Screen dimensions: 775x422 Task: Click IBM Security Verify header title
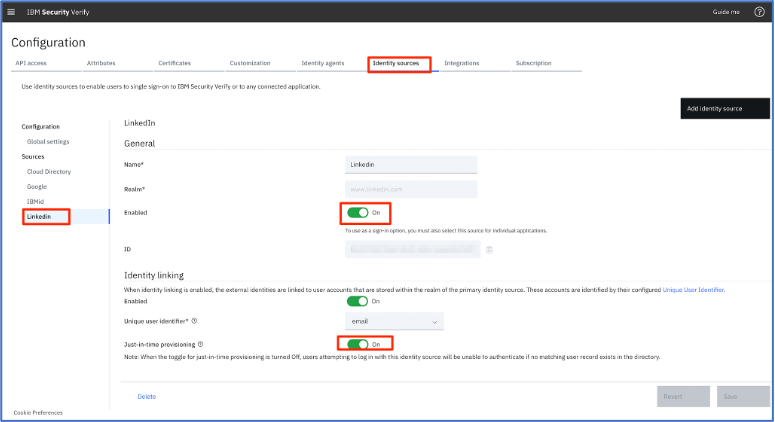click(x=58, y=12)
